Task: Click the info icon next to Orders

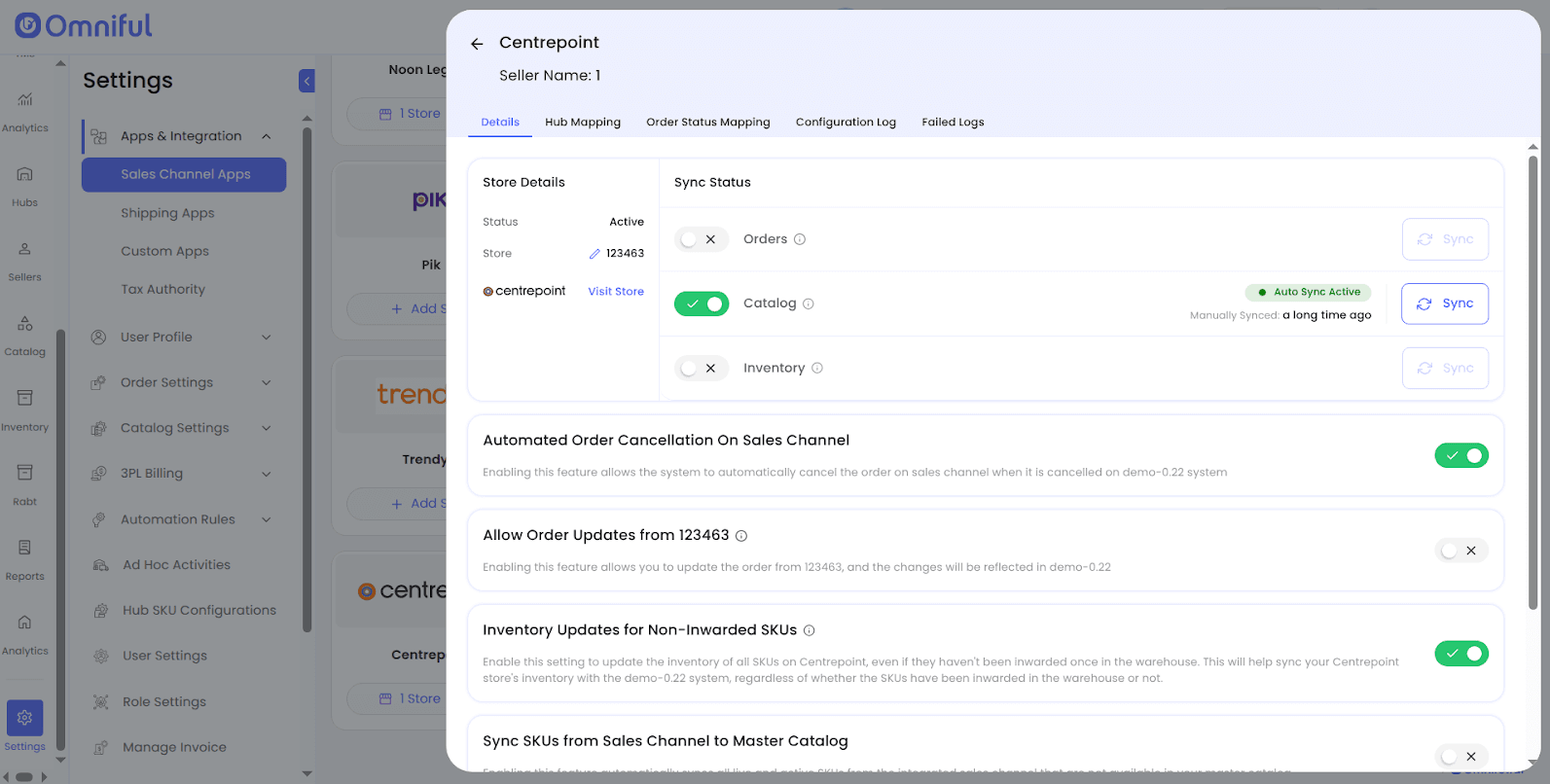Action: pos(800,239)
